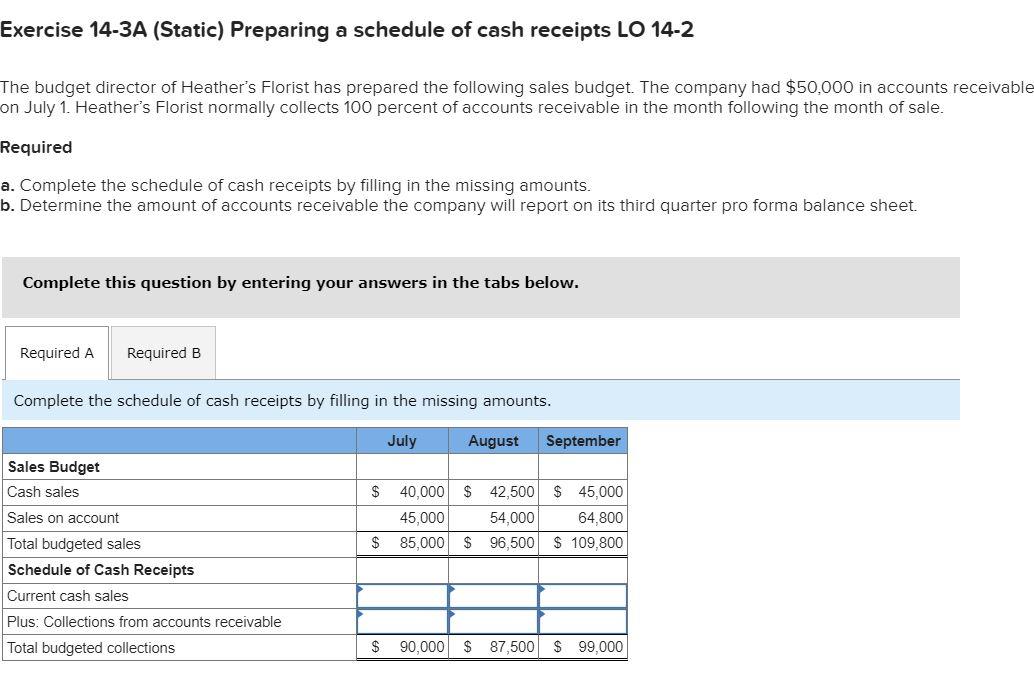1034x673 pixels.
Task: Click the 45,000 September cash sales value
Action: 600,492
